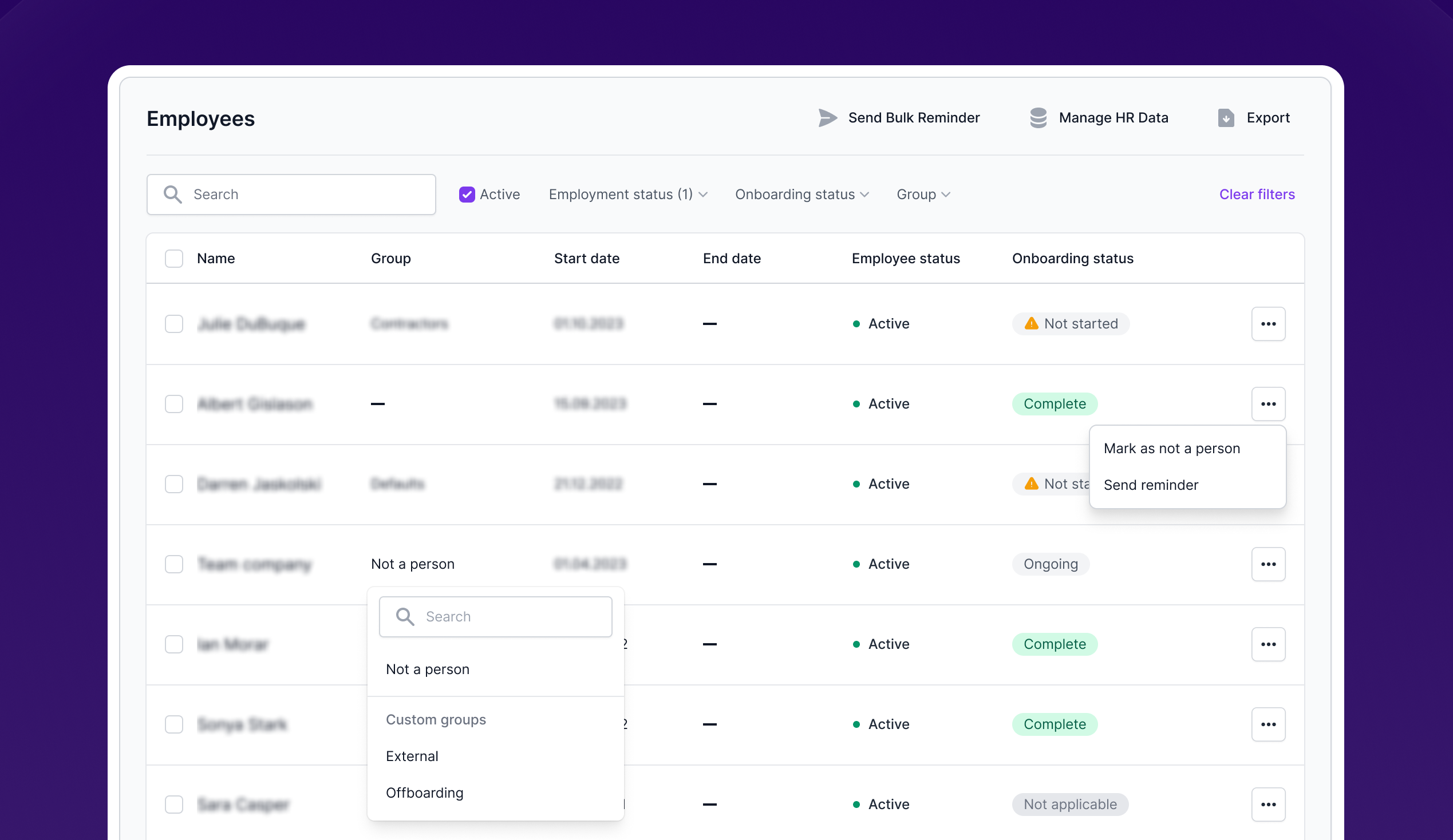Expand the Employment status (1) filter dropdown
Viewport: 1453px width, 840px height.
point(627,194)
